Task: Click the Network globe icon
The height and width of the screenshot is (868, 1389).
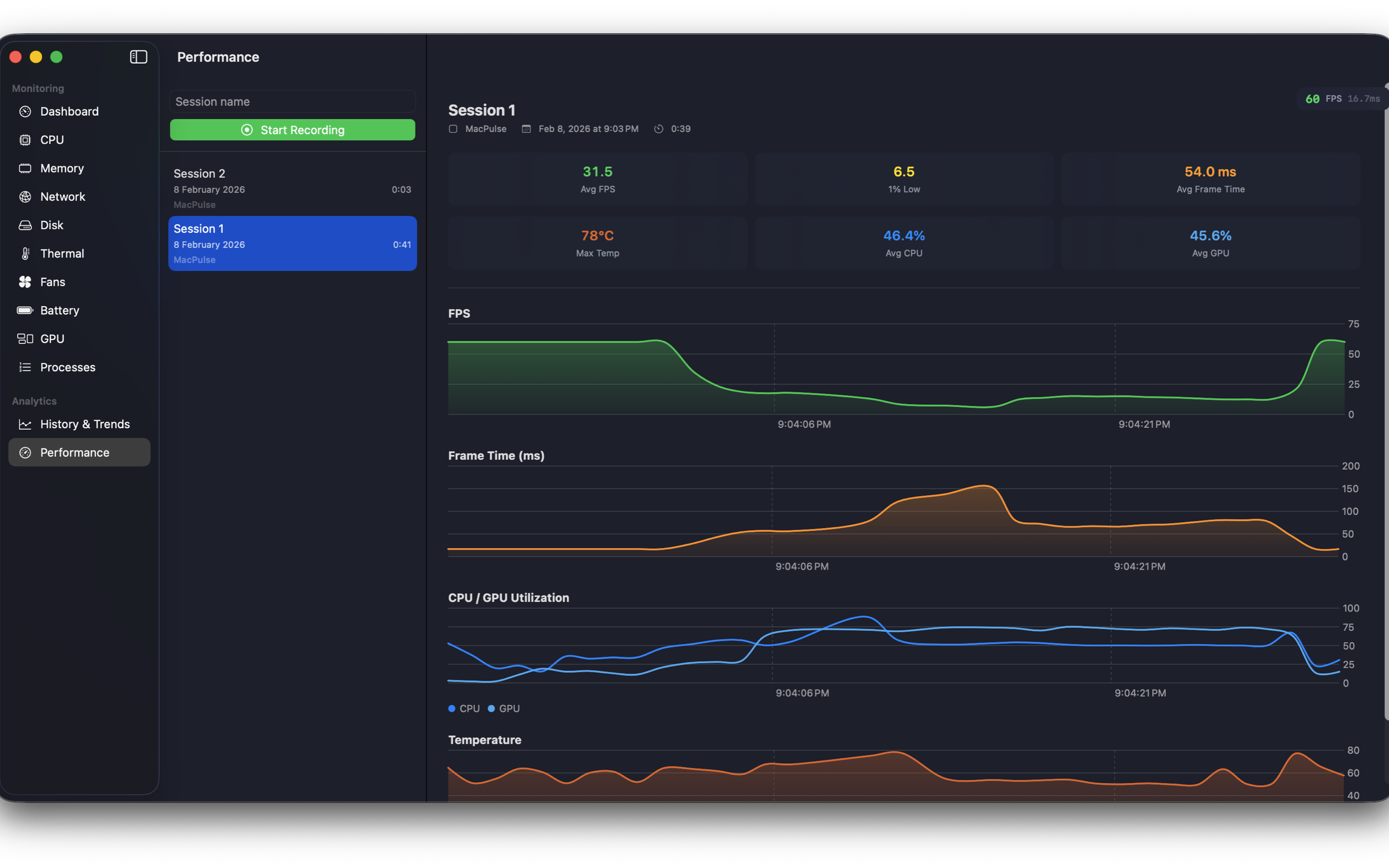Action: tap(25, 197)
